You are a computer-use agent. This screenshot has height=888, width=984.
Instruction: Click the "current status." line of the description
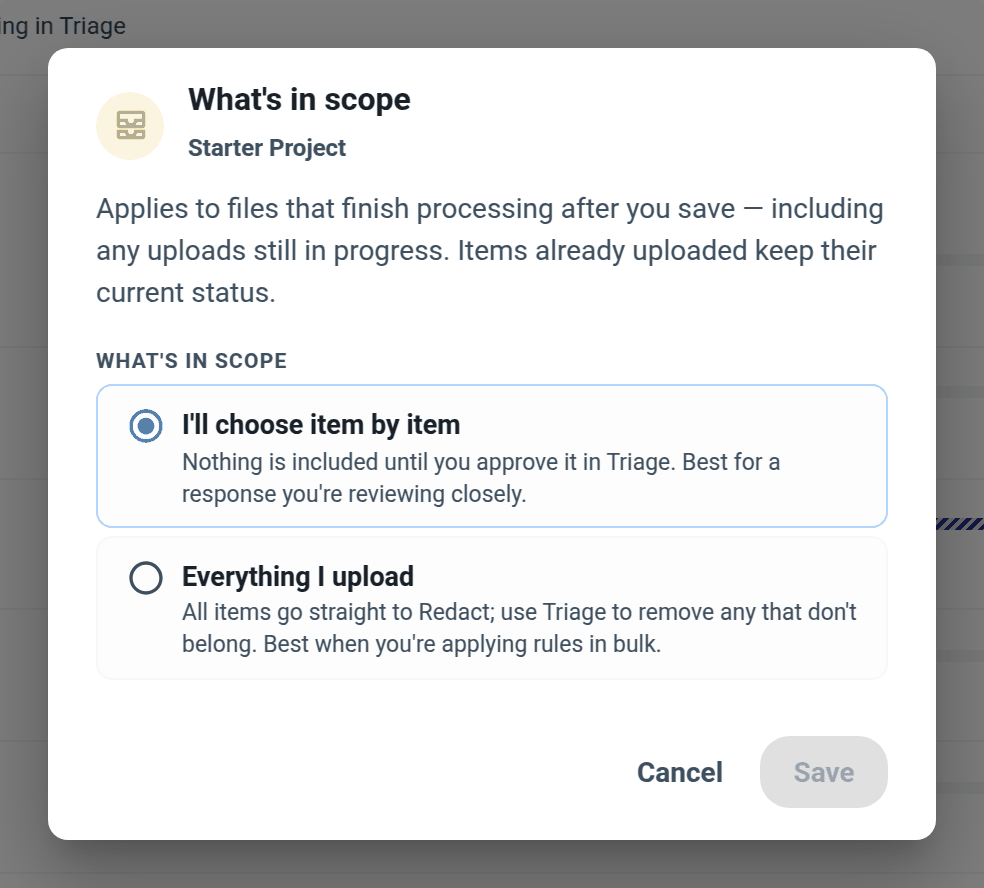click(186, 292)
